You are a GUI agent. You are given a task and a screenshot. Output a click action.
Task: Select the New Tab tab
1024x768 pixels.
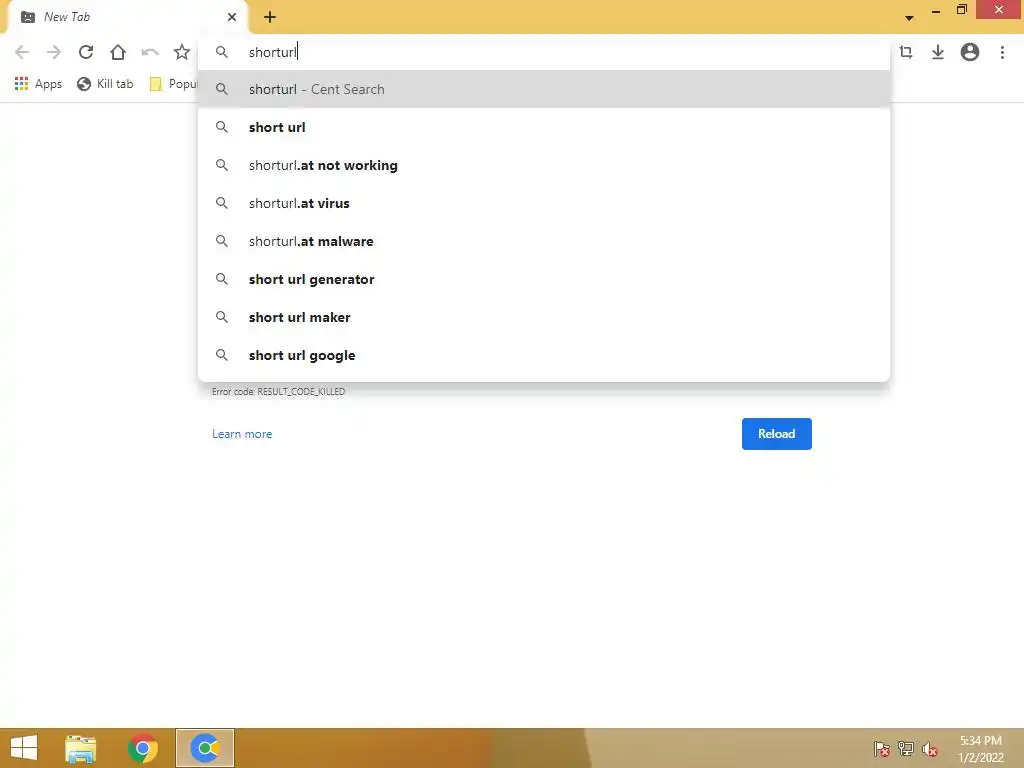coord(127,17)
